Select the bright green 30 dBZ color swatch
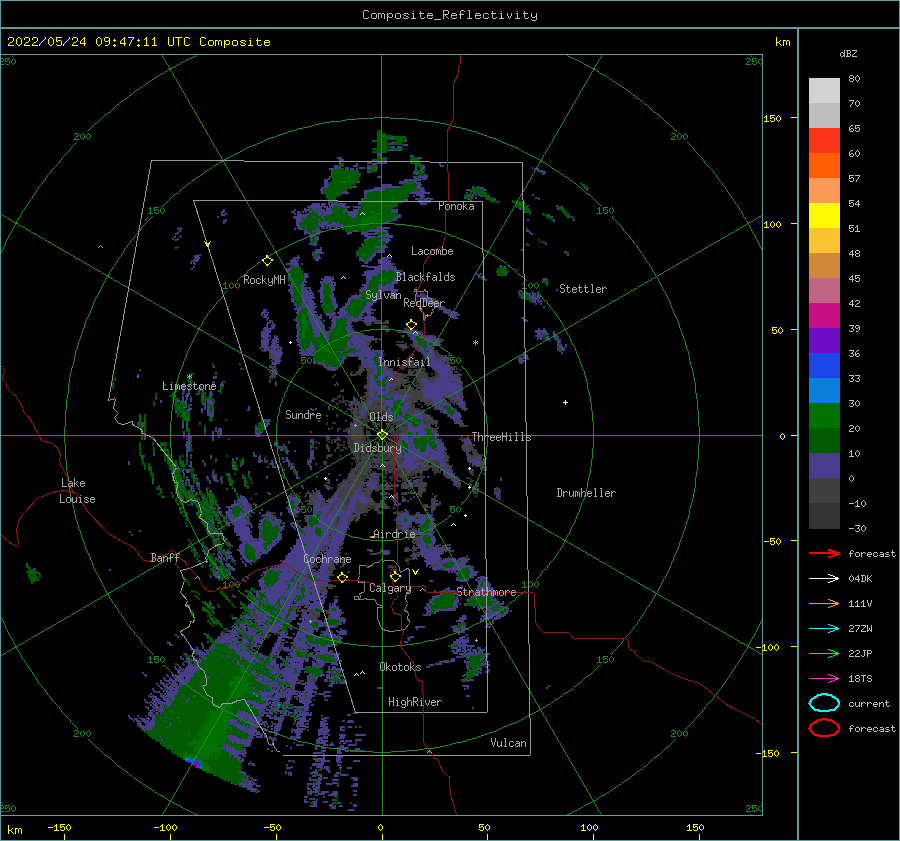The height and width of the screenshot is (841, 900). coord(824,415)
